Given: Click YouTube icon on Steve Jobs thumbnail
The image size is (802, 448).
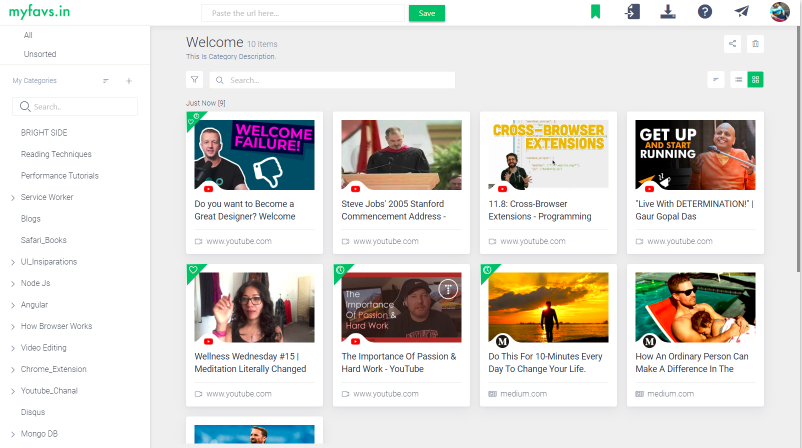Looking at the screenshot, I should [x=355, y=189].
